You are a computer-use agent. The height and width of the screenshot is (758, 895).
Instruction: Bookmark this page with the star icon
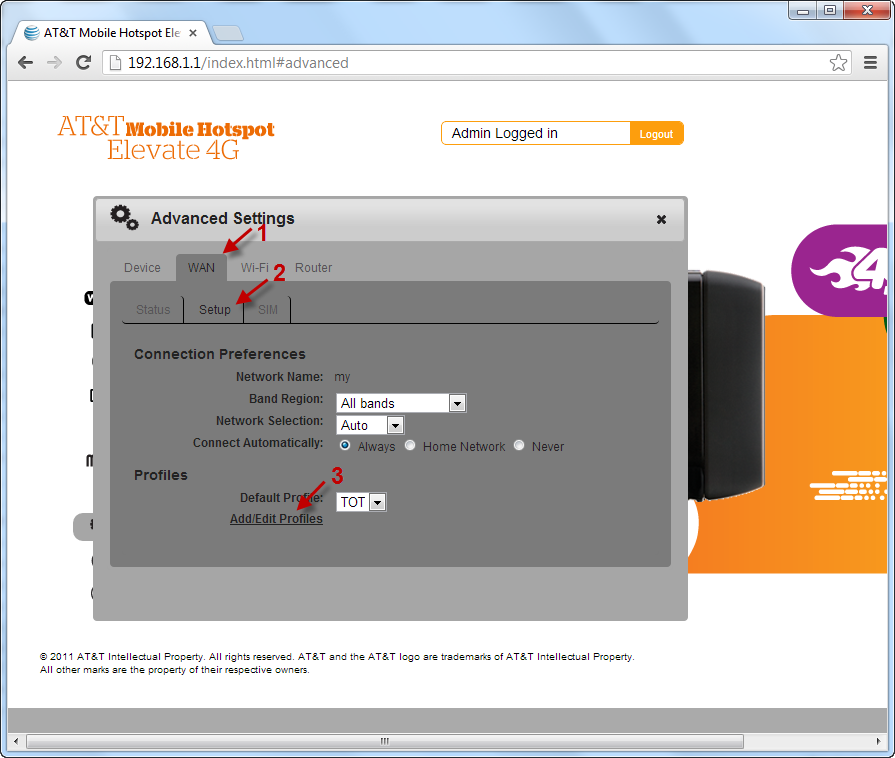point(838,63)
